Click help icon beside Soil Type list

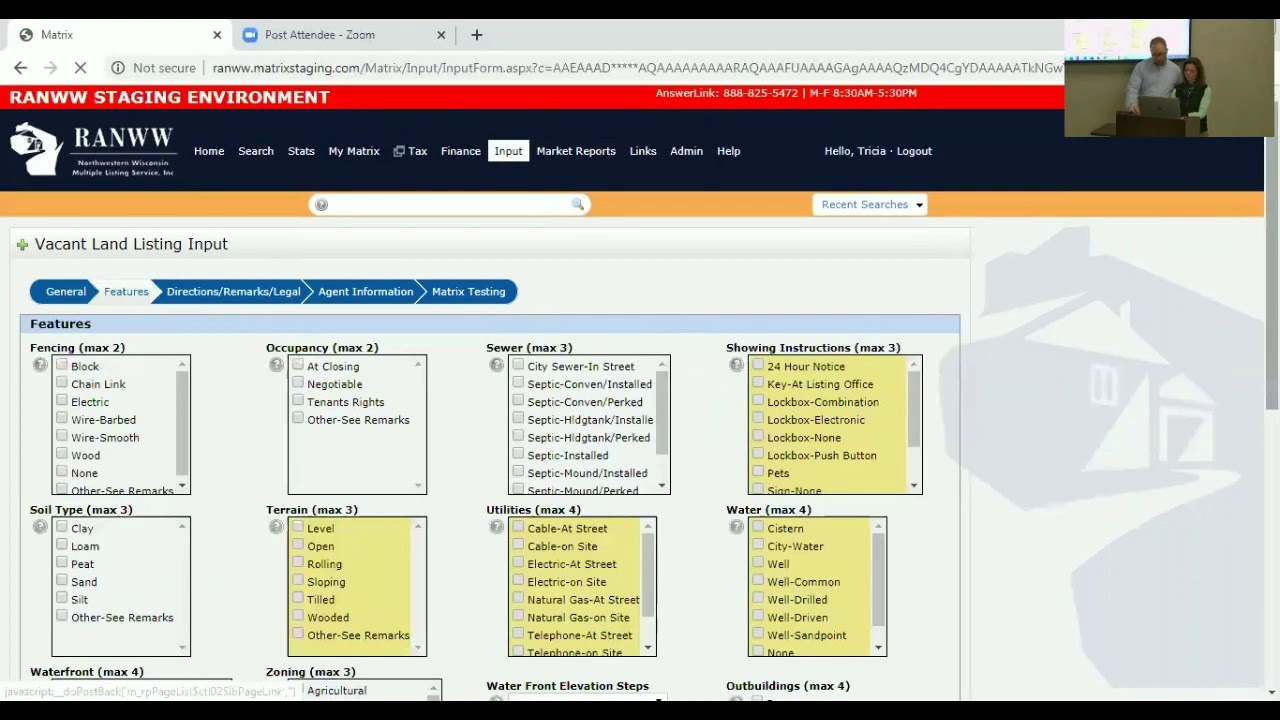[x=40, y=527]
